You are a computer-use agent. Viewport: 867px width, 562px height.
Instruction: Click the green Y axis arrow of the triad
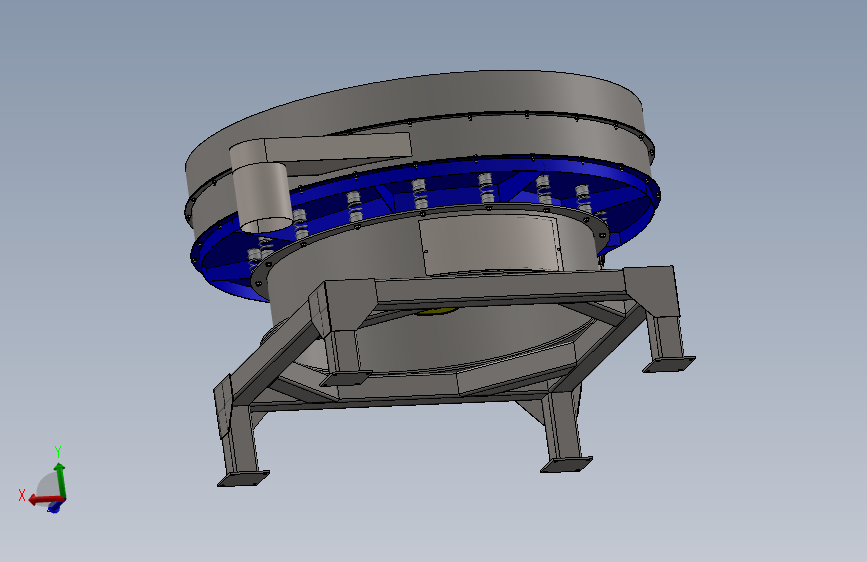(x=60, y=481)
